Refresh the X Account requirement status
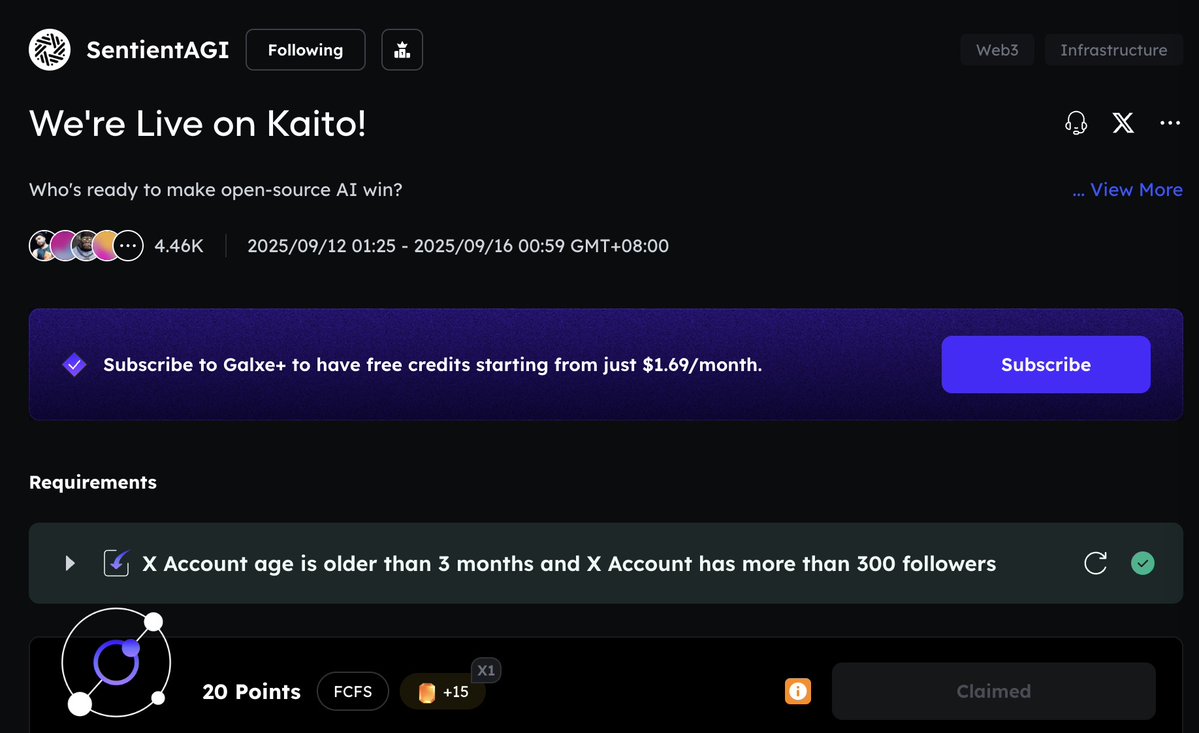The height and width of the screenshot is (733, 1199). [x=1095, y=563]
